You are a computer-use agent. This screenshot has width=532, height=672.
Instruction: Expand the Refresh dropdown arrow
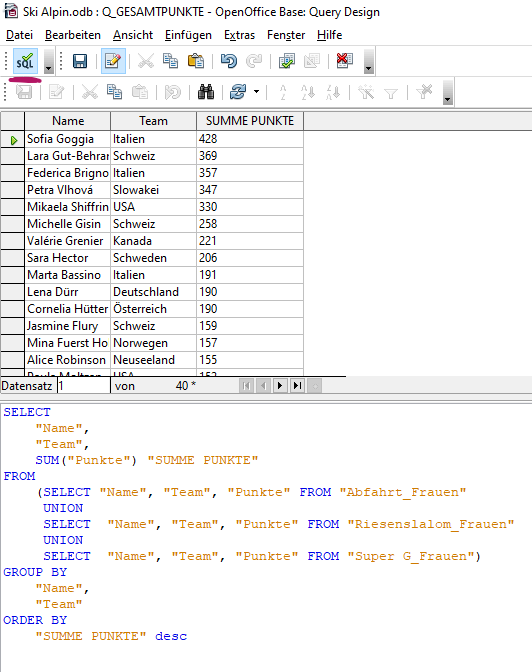256,92
